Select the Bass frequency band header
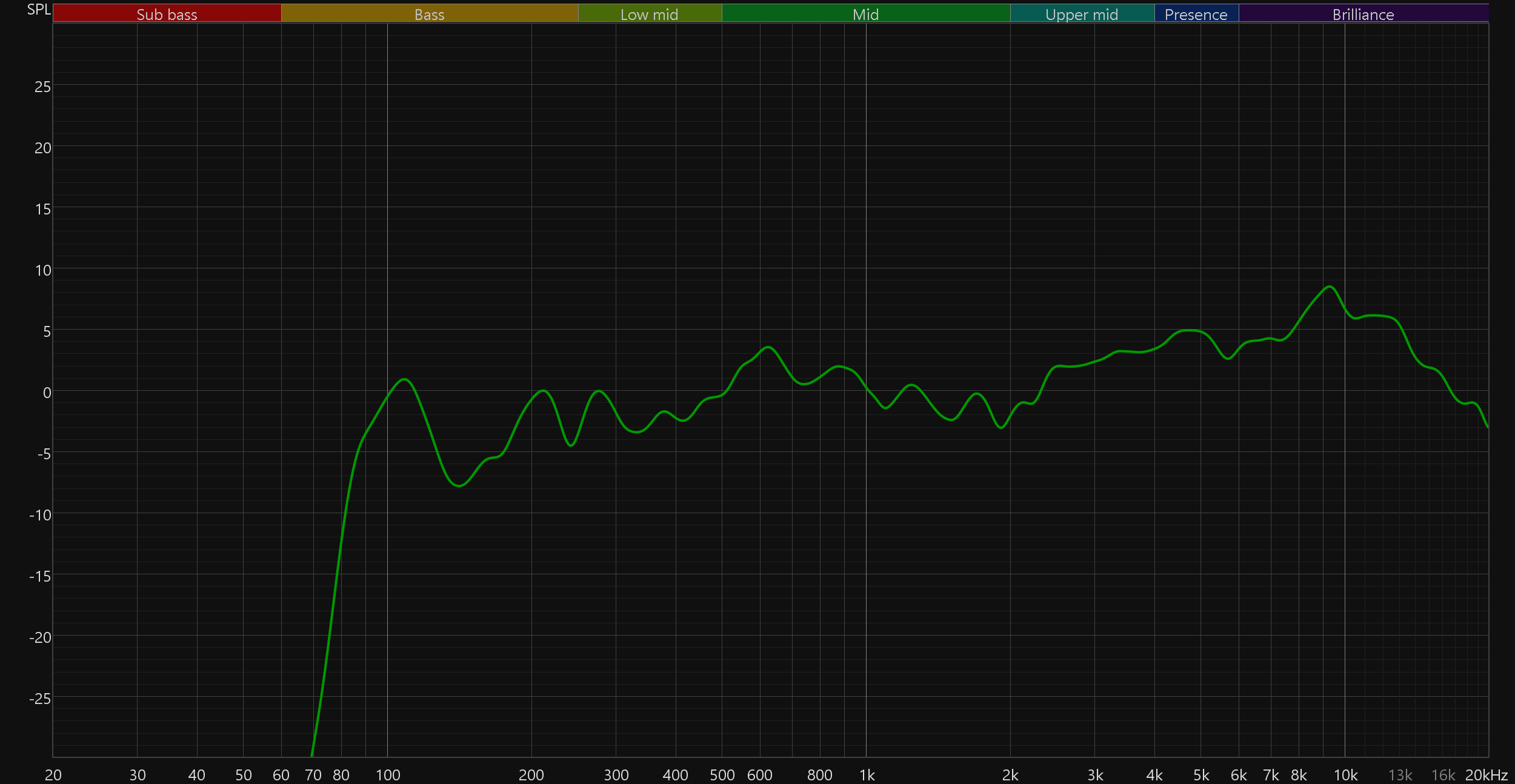The image size is (1515, 784). pyautogui.click(x=429, y=14)
